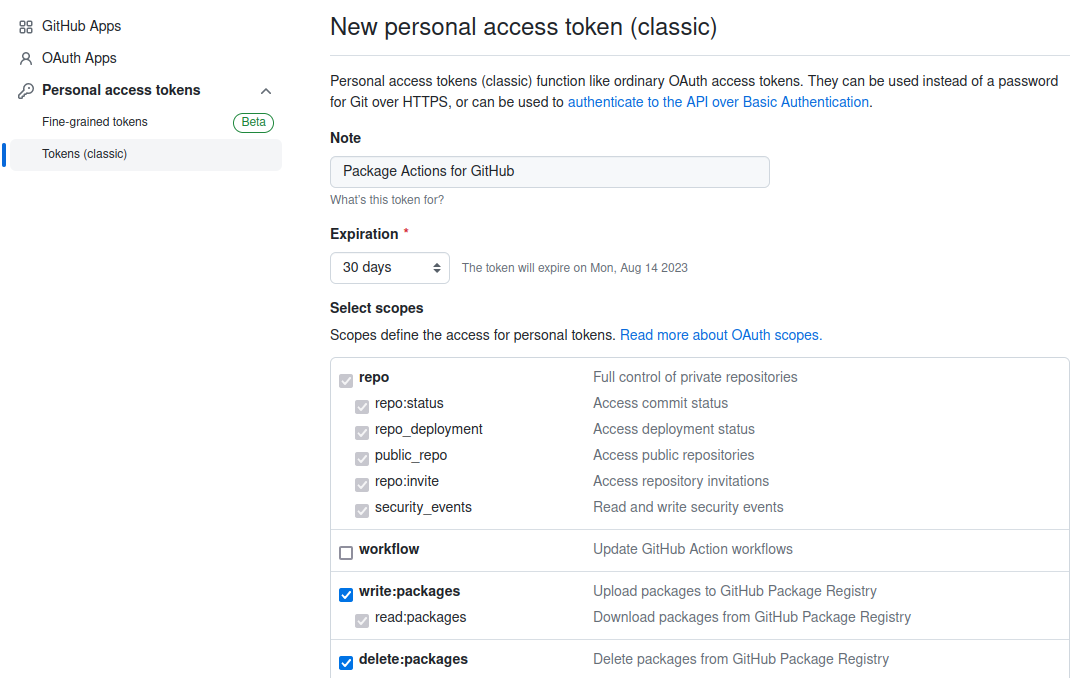Viewport: 1071px width, 678px height.
Task: Open Fine-grained tokens page
Action: (95, 122)
